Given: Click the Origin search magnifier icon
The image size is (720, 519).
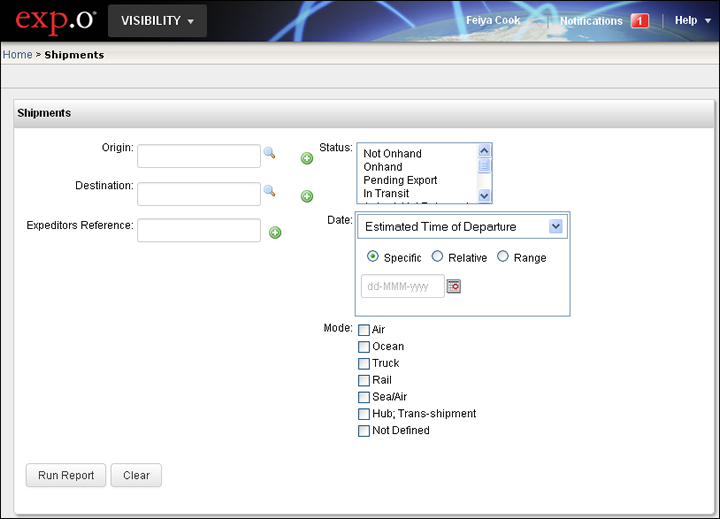Looking at the screenshot, I should tap(269, 154).
